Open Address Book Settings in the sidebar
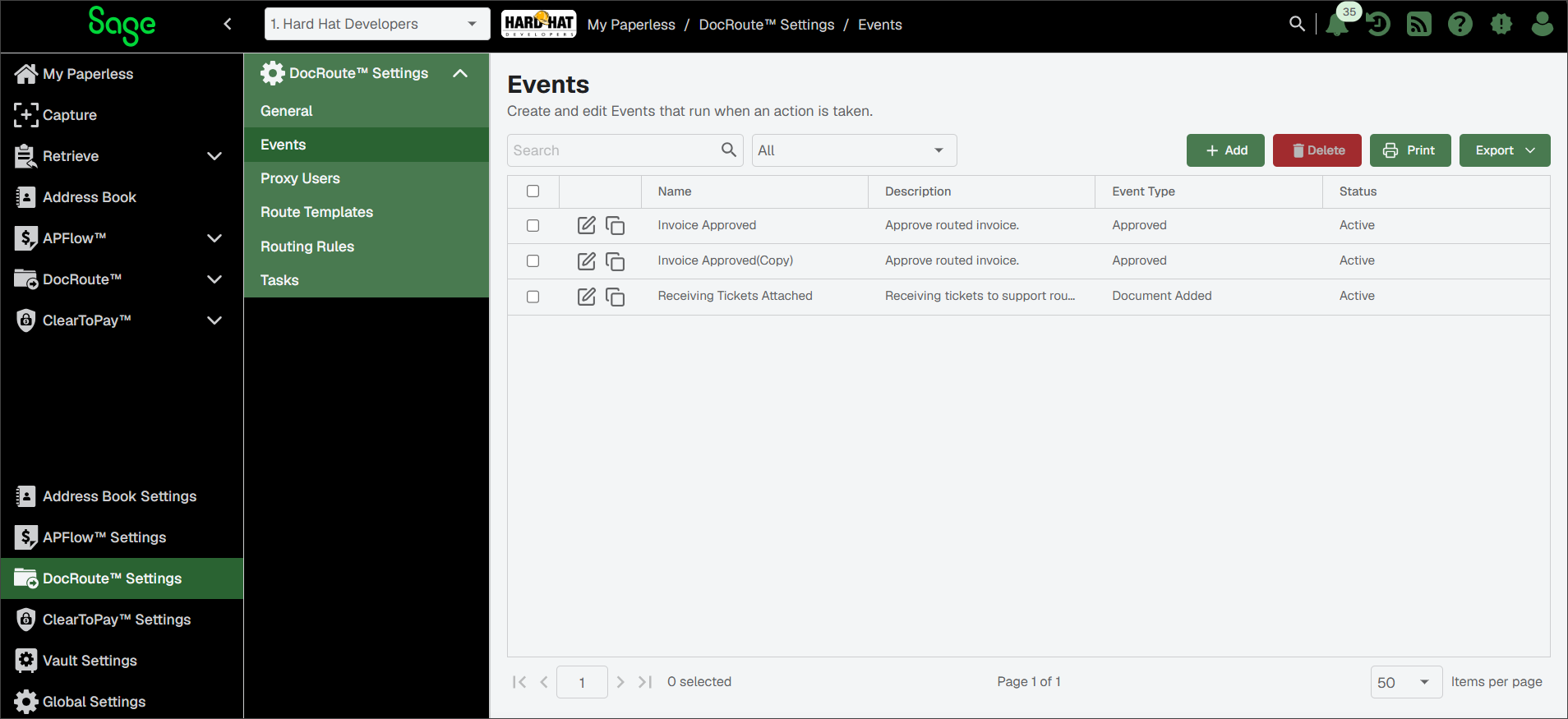 [122, 496]
